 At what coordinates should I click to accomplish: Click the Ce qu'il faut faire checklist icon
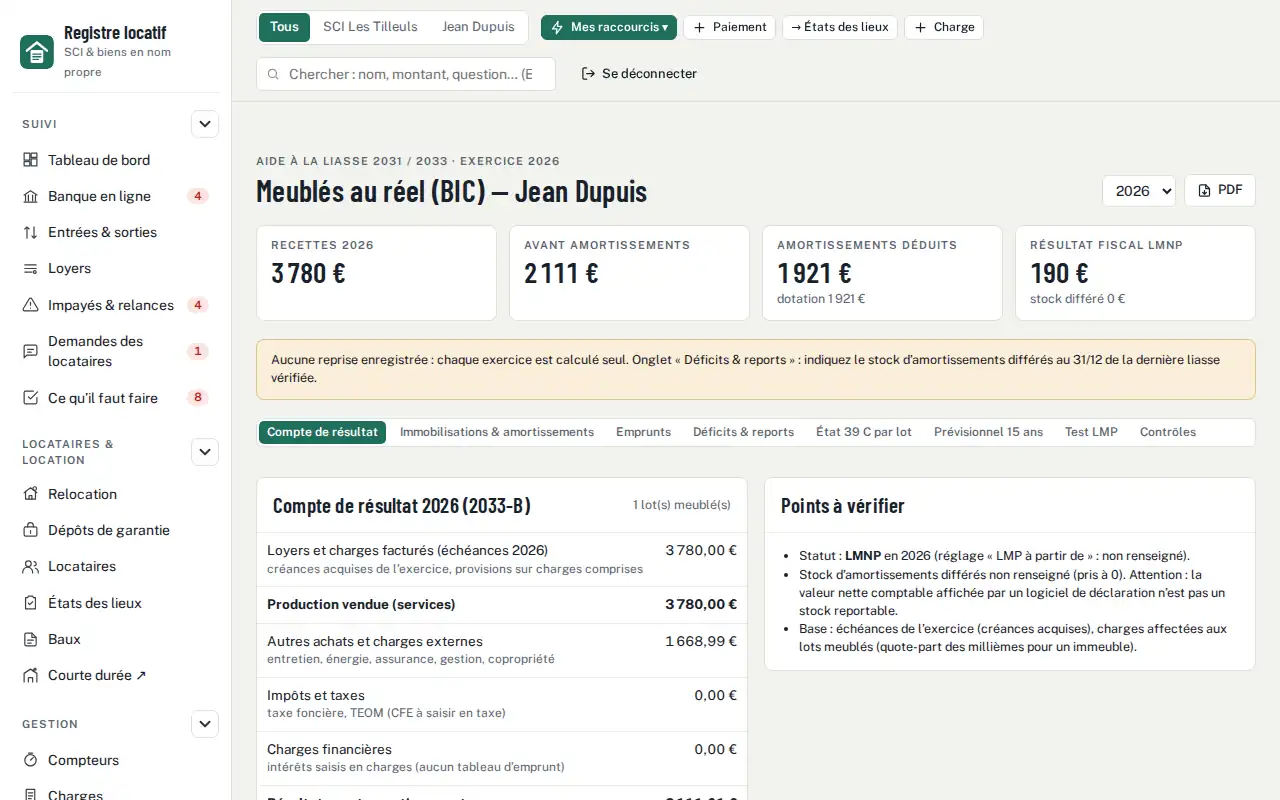(x=30, y=398)
